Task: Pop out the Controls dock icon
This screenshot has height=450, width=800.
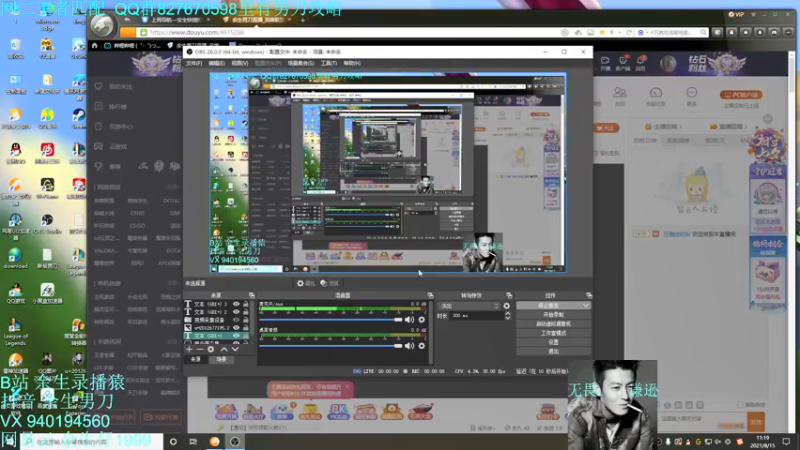Action: click(x=589, y=295)
